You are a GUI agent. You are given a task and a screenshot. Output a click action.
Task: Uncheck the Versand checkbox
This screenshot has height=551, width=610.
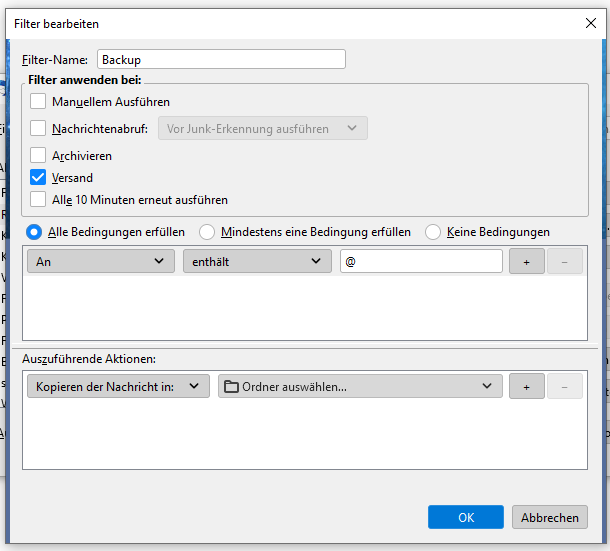38,177
